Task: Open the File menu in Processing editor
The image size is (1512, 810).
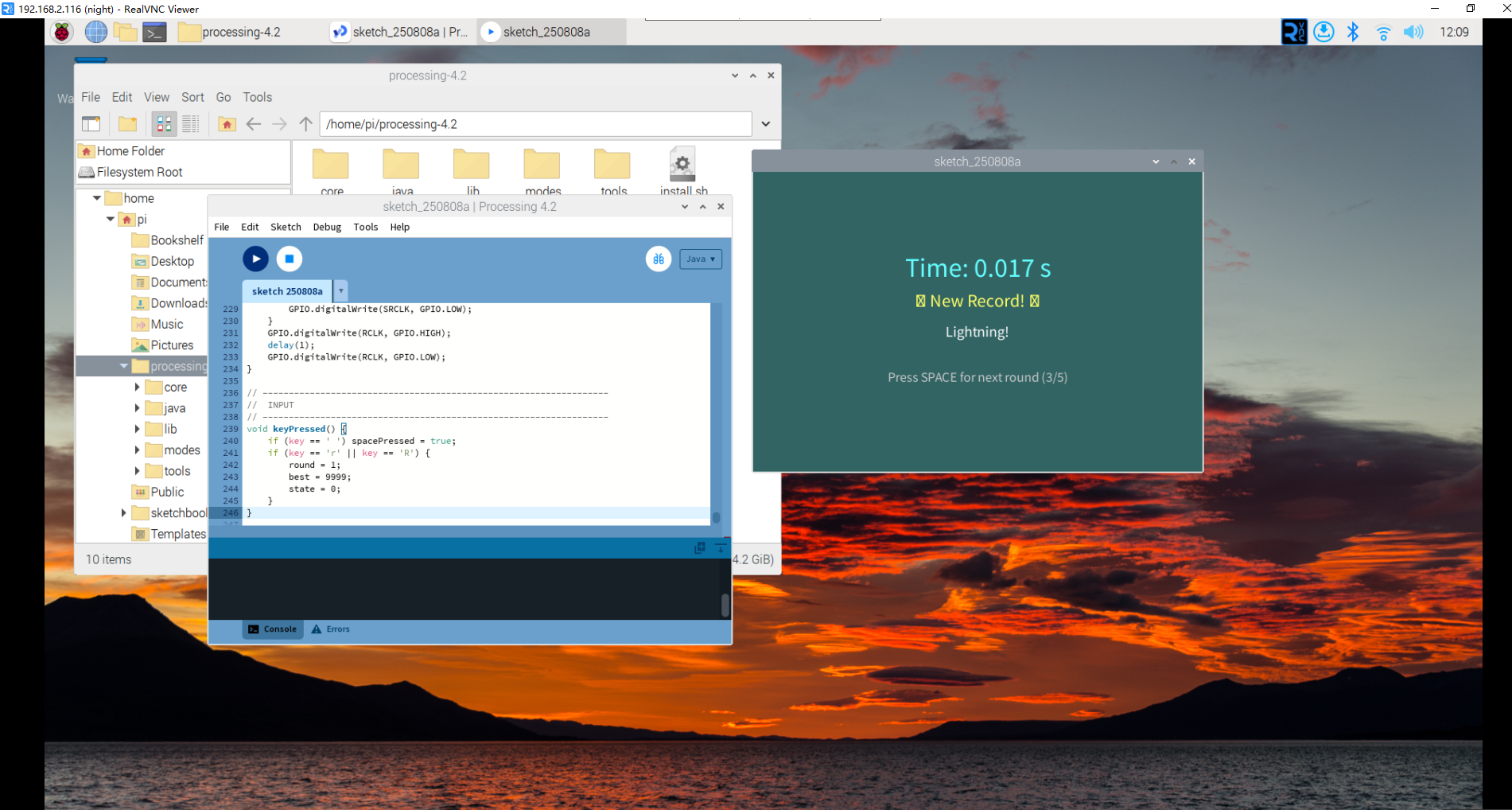Action: pos(222,227)
